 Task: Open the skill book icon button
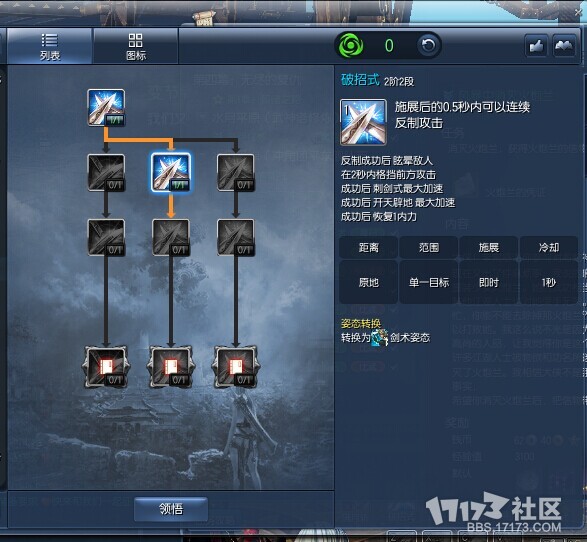click(x=564, y=46)
